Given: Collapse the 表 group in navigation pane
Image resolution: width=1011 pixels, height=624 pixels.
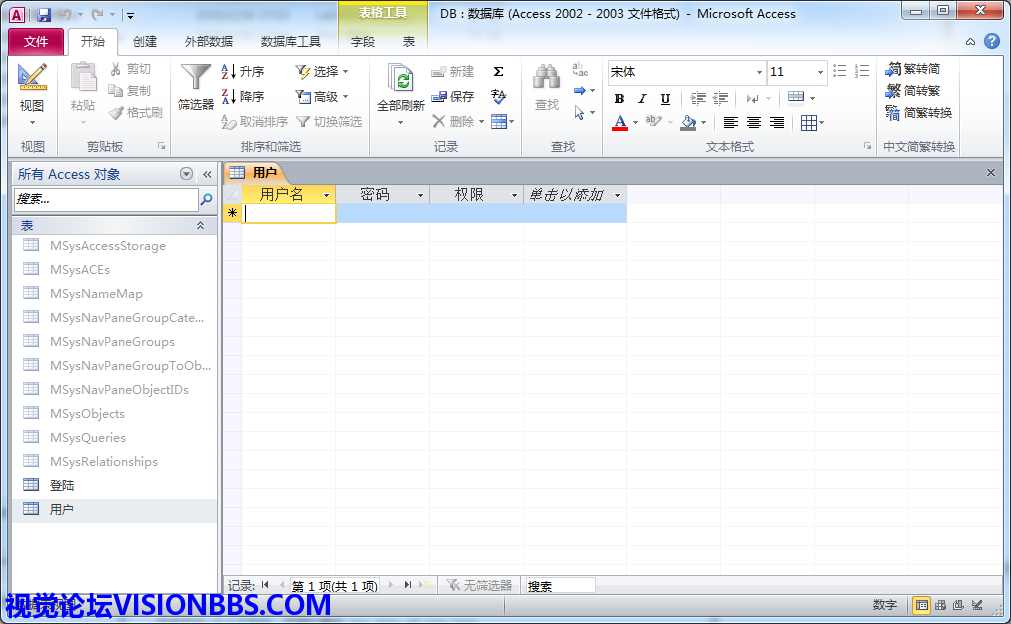Looking at the screenshot, I should coord(200,226).
